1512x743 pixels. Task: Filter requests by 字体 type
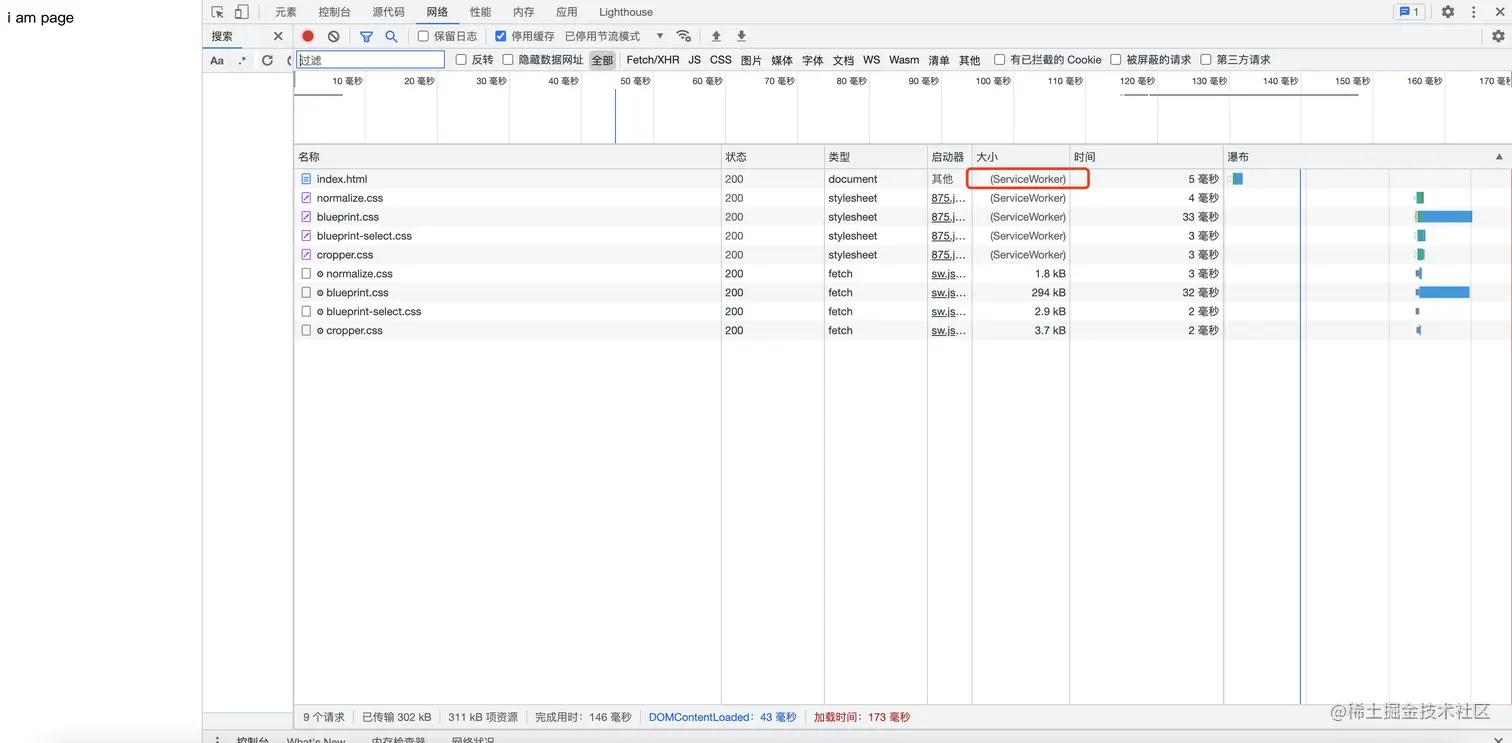813,60
